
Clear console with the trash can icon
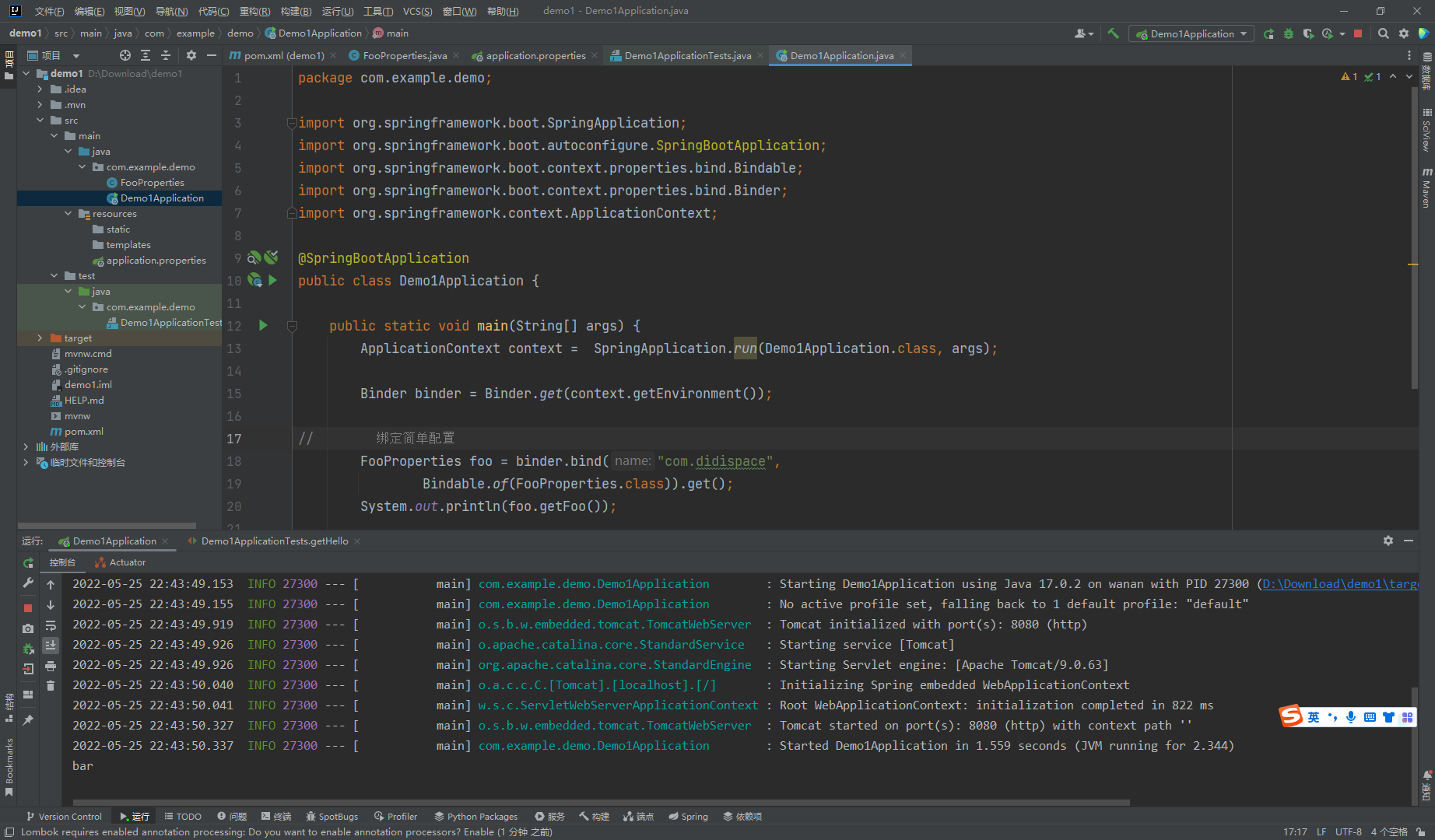tap(51, 685)
